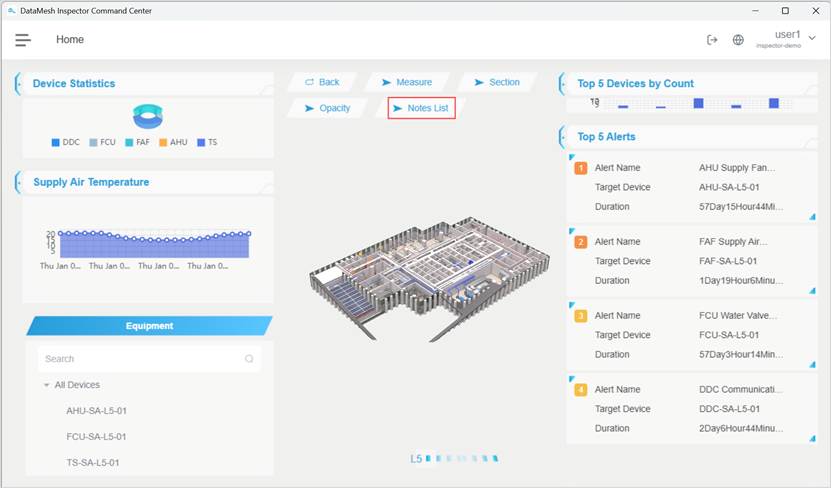Select AHU-SA-L5-01 in the device tree
The width and height of the screenshot is (831, 488).
click(96, 411)
